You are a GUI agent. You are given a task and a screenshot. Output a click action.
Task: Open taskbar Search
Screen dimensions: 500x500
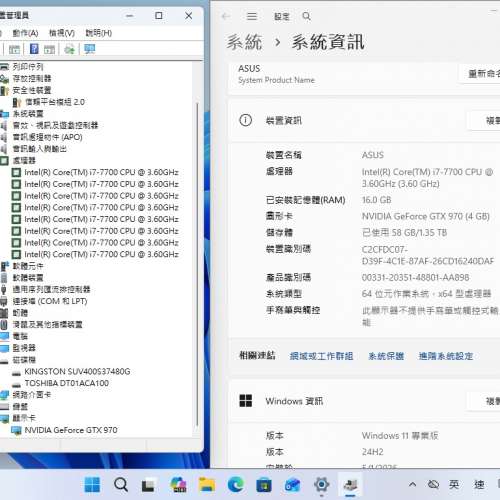coord(121,485)
